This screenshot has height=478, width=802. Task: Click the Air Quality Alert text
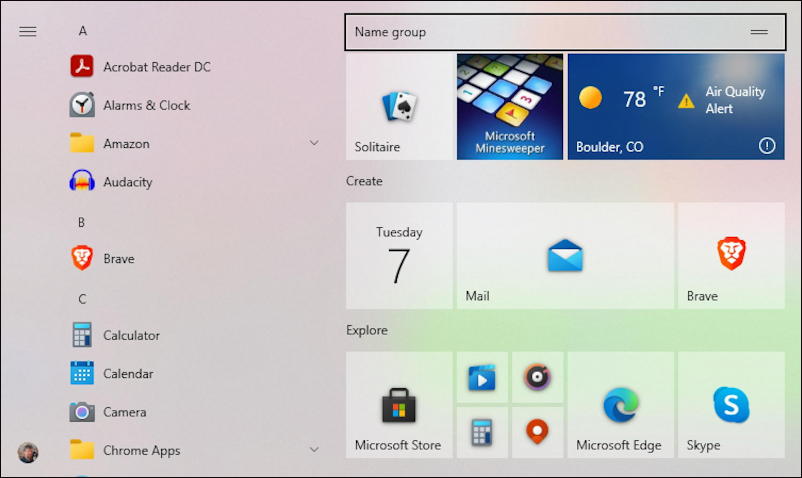pos(735,100)
